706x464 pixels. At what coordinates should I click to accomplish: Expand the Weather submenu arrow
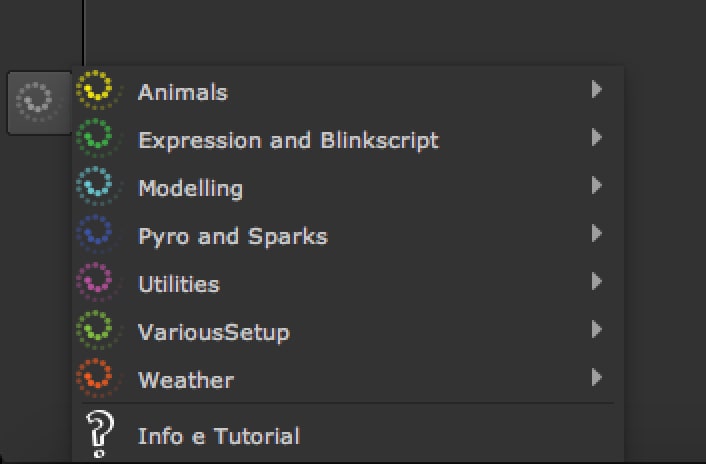(x=596, y=378)
